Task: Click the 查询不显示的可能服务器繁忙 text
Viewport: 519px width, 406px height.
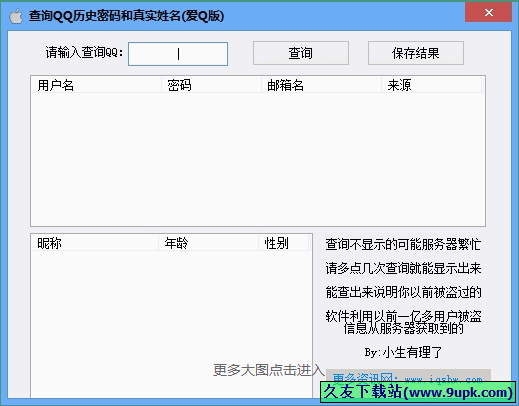Action: [403, 244]
